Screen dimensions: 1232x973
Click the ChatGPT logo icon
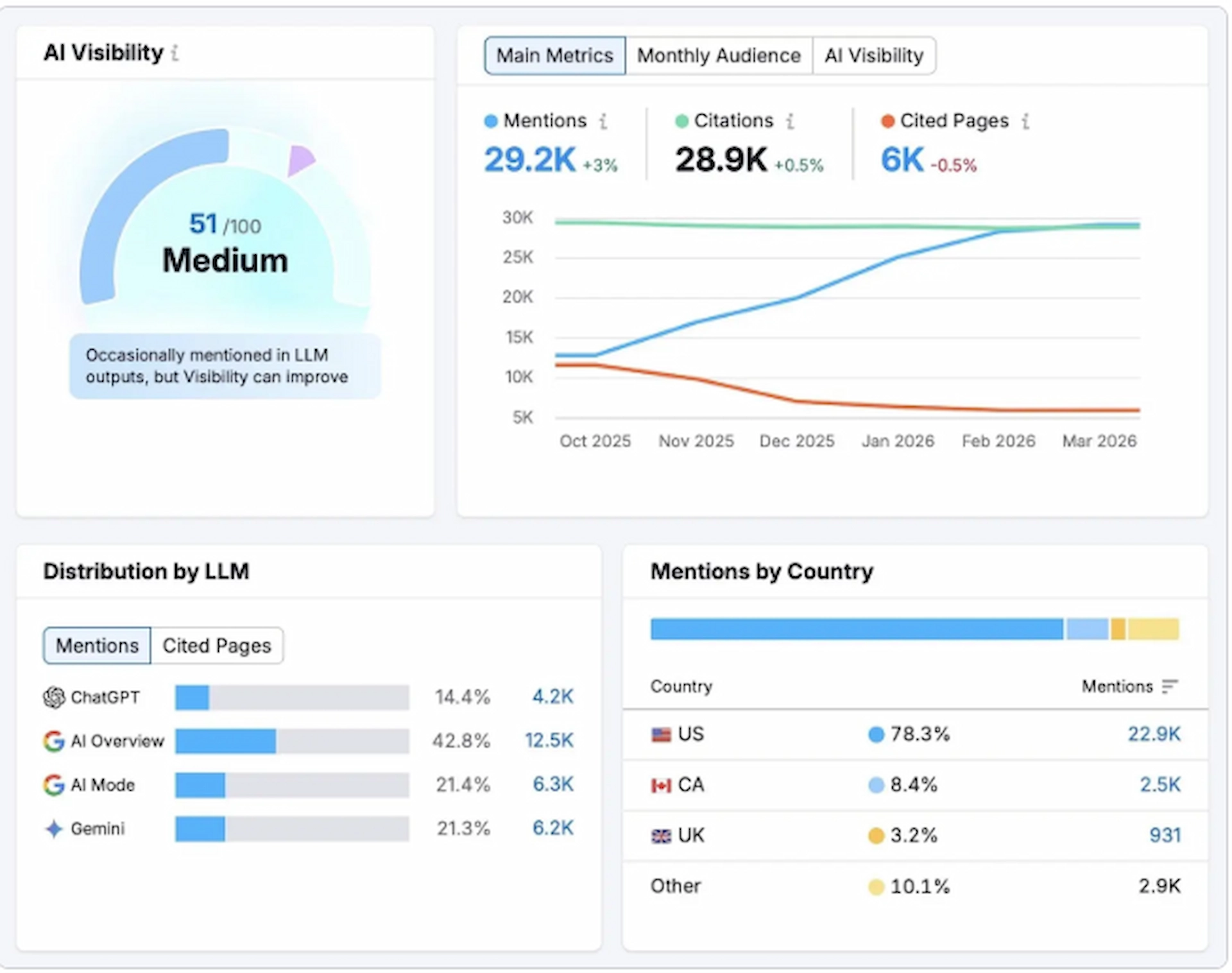point(55,697)
